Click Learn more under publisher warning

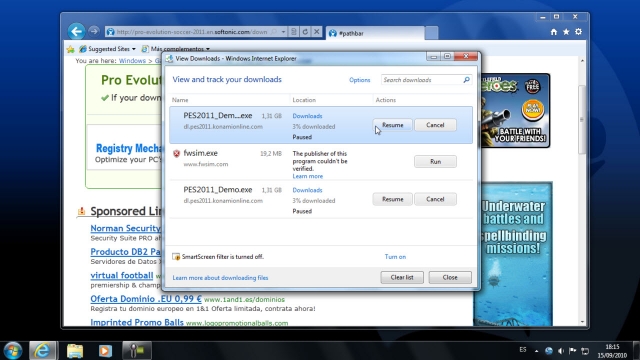[x=308, y=176]
